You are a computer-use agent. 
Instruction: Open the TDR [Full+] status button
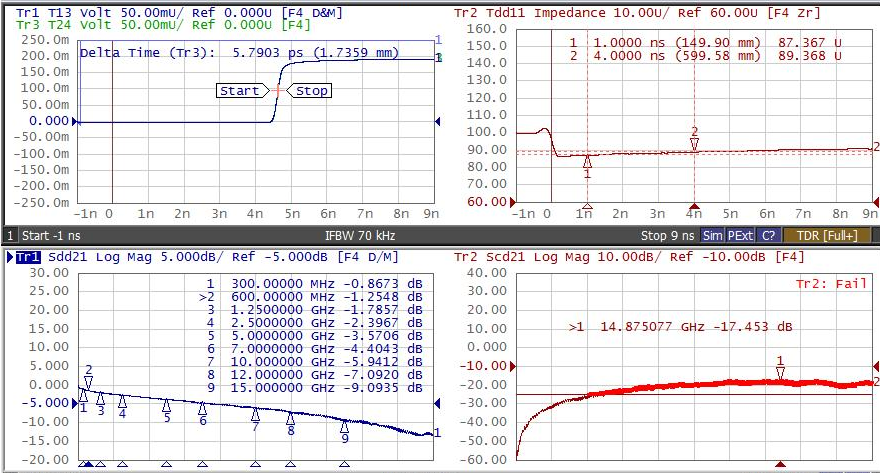pyautogui.click(x=826, y=236)
